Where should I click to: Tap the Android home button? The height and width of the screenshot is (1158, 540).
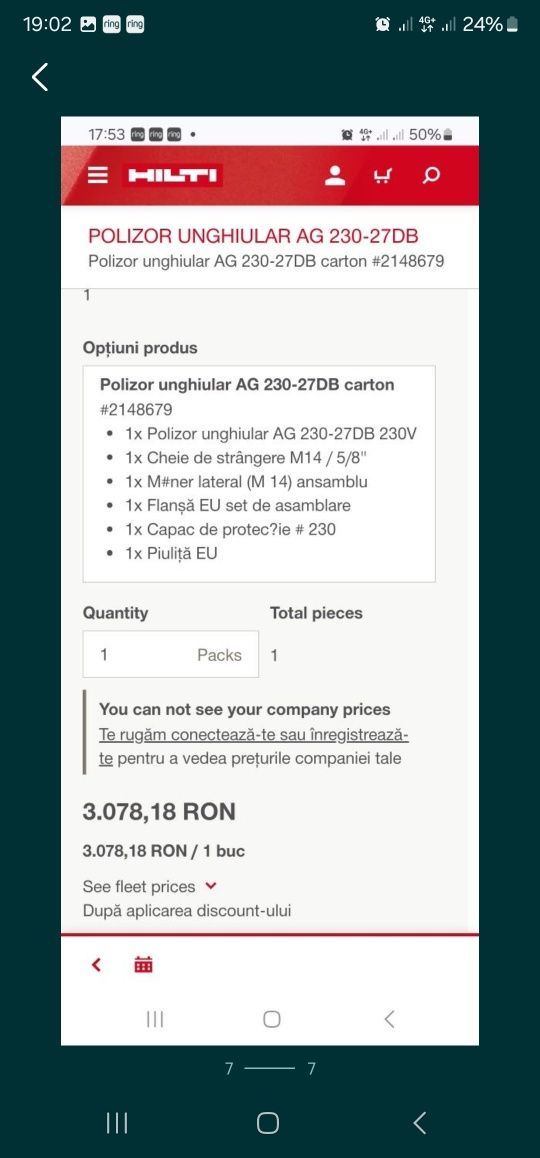pyautogui.click(x=267, y=1123)
